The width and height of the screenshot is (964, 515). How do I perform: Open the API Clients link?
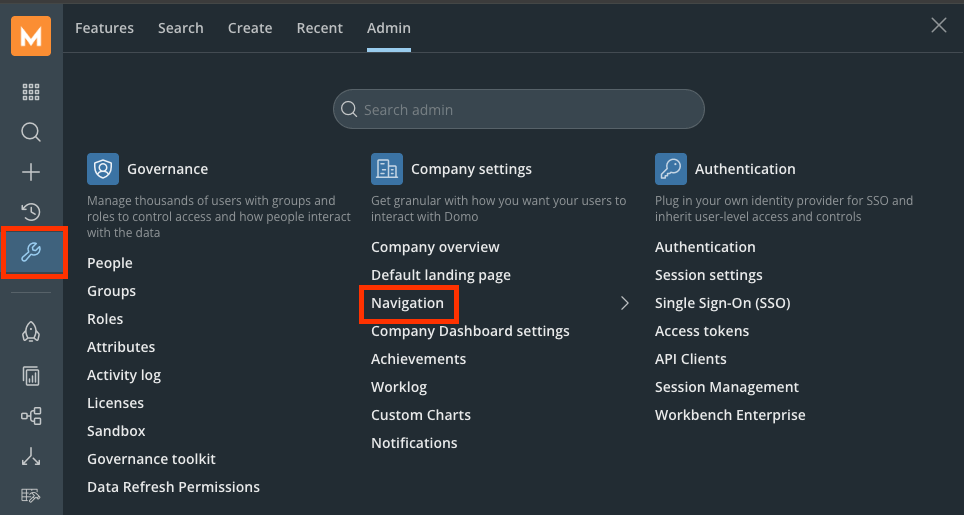(x=690, y=359)
